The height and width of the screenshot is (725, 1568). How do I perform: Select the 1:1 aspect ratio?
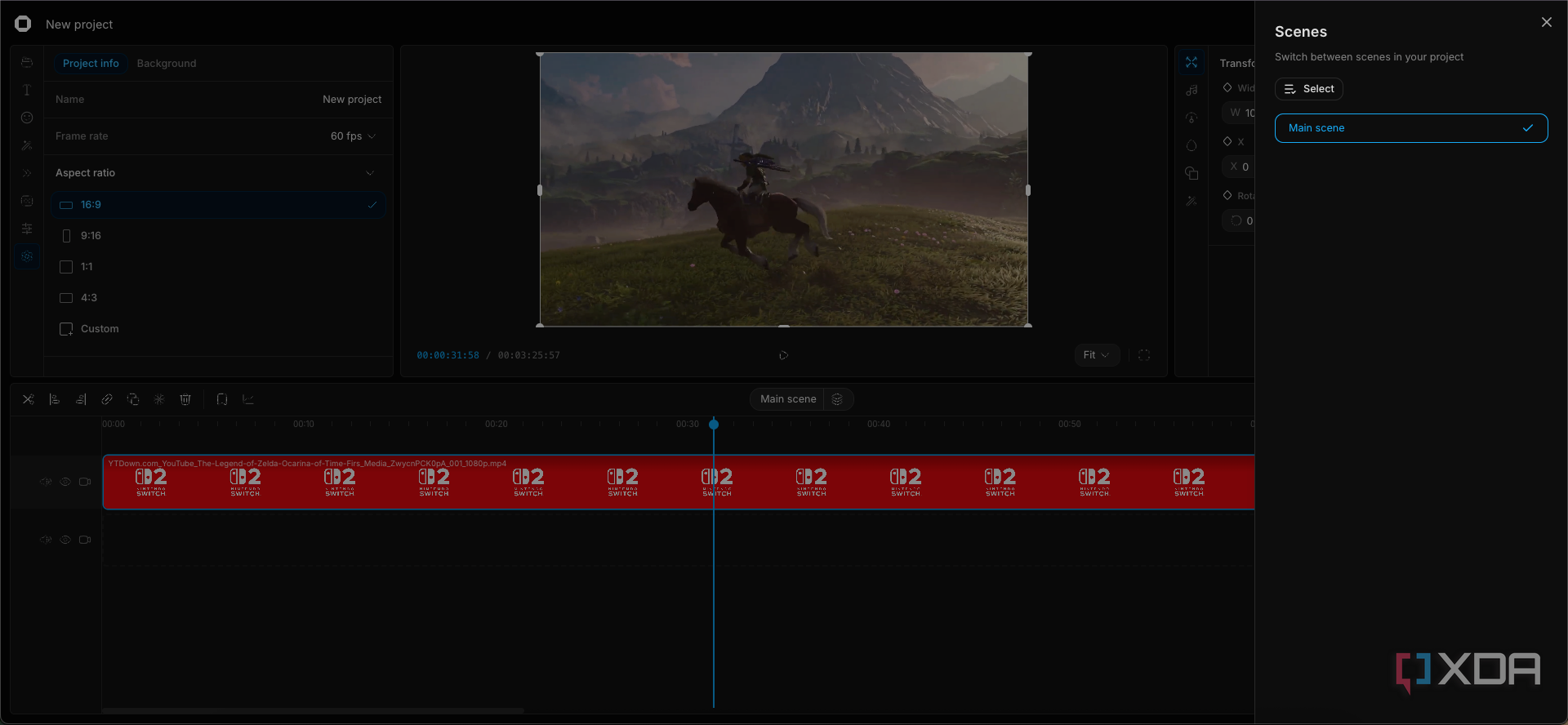[218, 267]
